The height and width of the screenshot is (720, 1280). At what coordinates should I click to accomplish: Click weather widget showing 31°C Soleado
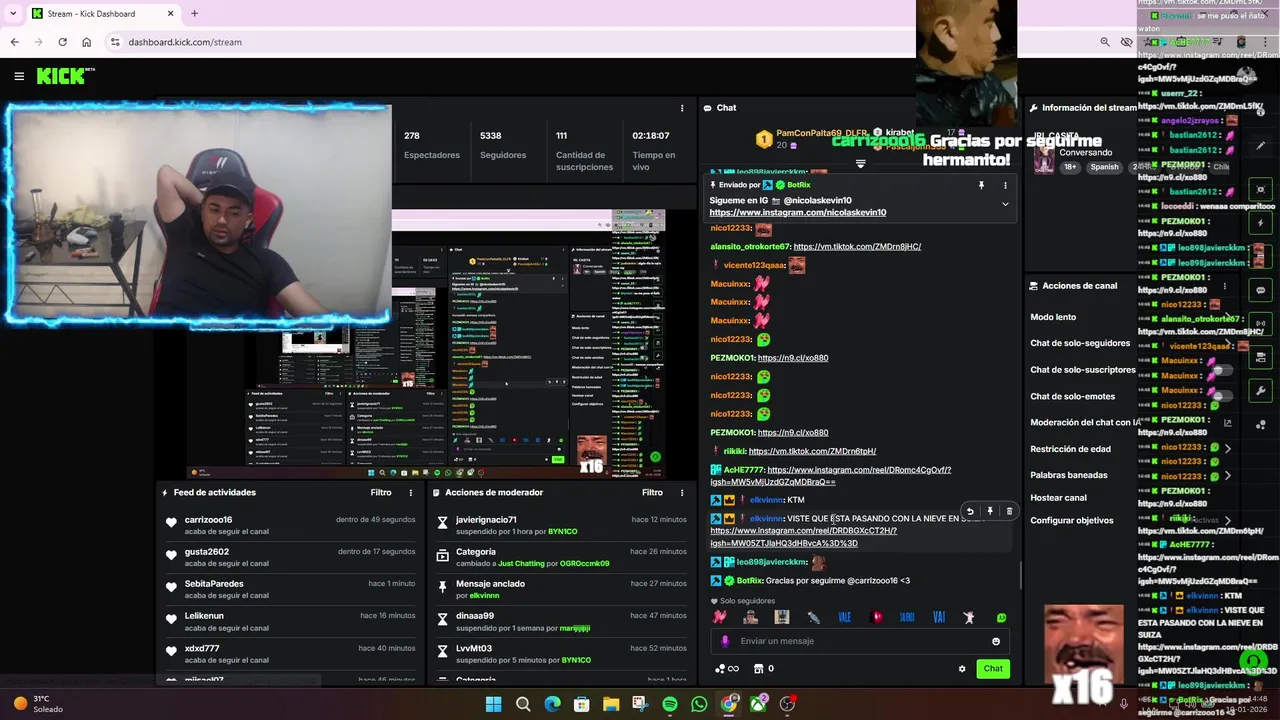(x=40, y=704)
